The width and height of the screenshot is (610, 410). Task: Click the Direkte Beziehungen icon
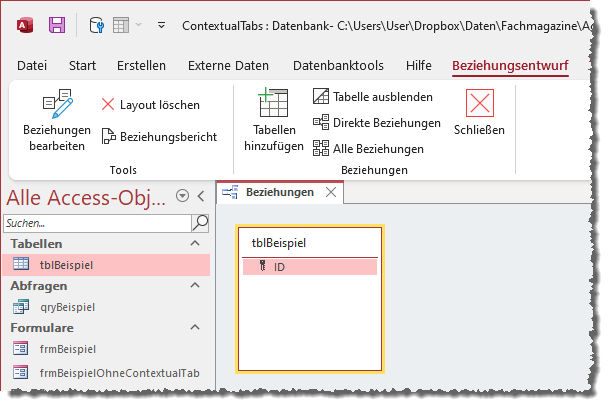click(x=321, y=122)
